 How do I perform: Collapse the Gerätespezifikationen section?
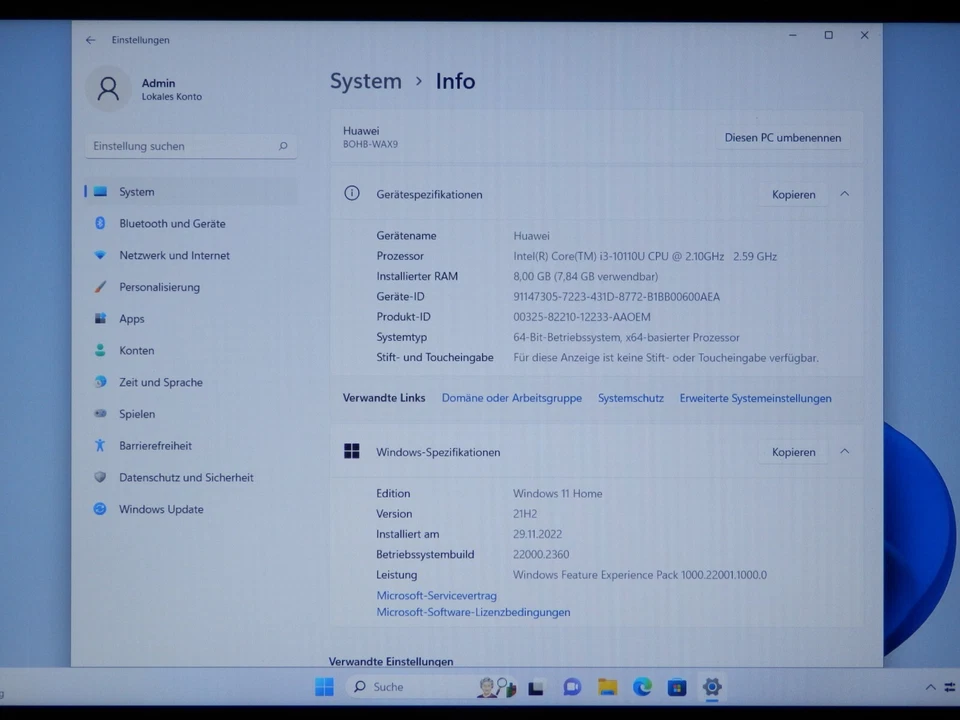[845, 194]
